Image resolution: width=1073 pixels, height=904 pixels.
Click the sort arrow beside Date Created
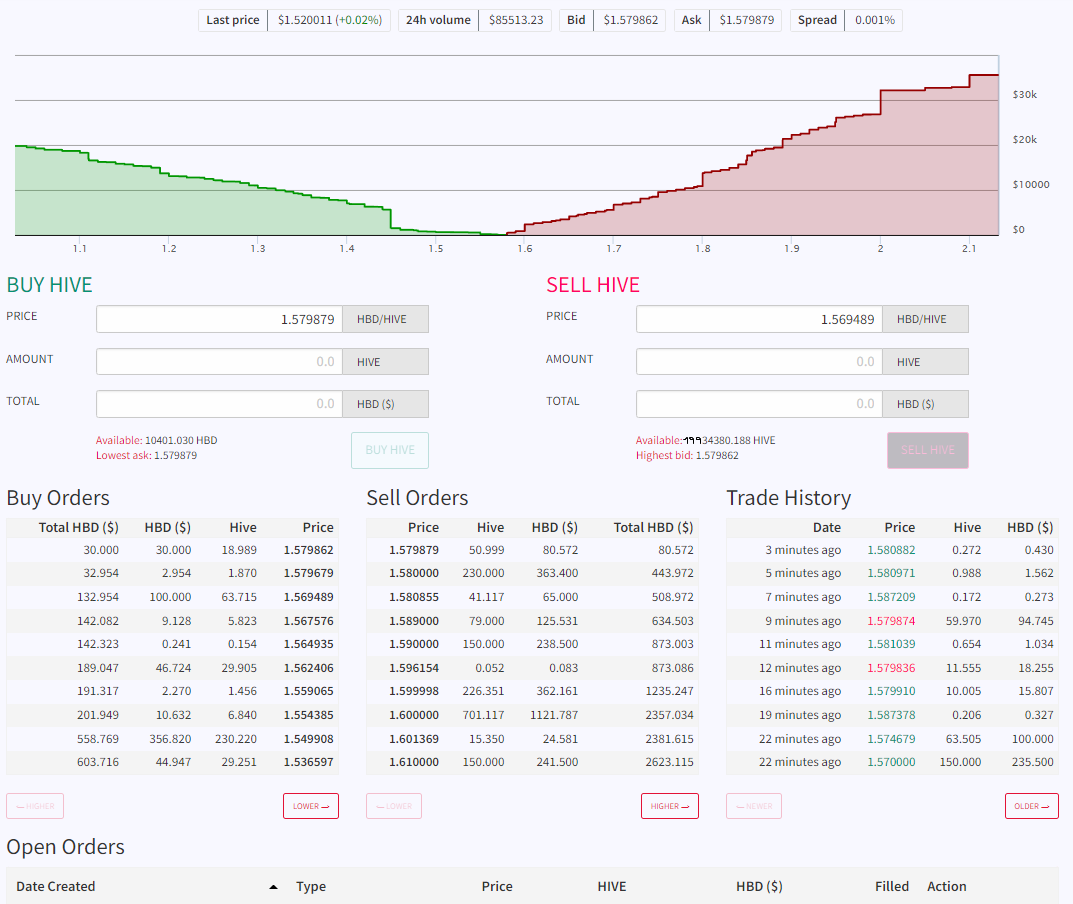(274, 887)
